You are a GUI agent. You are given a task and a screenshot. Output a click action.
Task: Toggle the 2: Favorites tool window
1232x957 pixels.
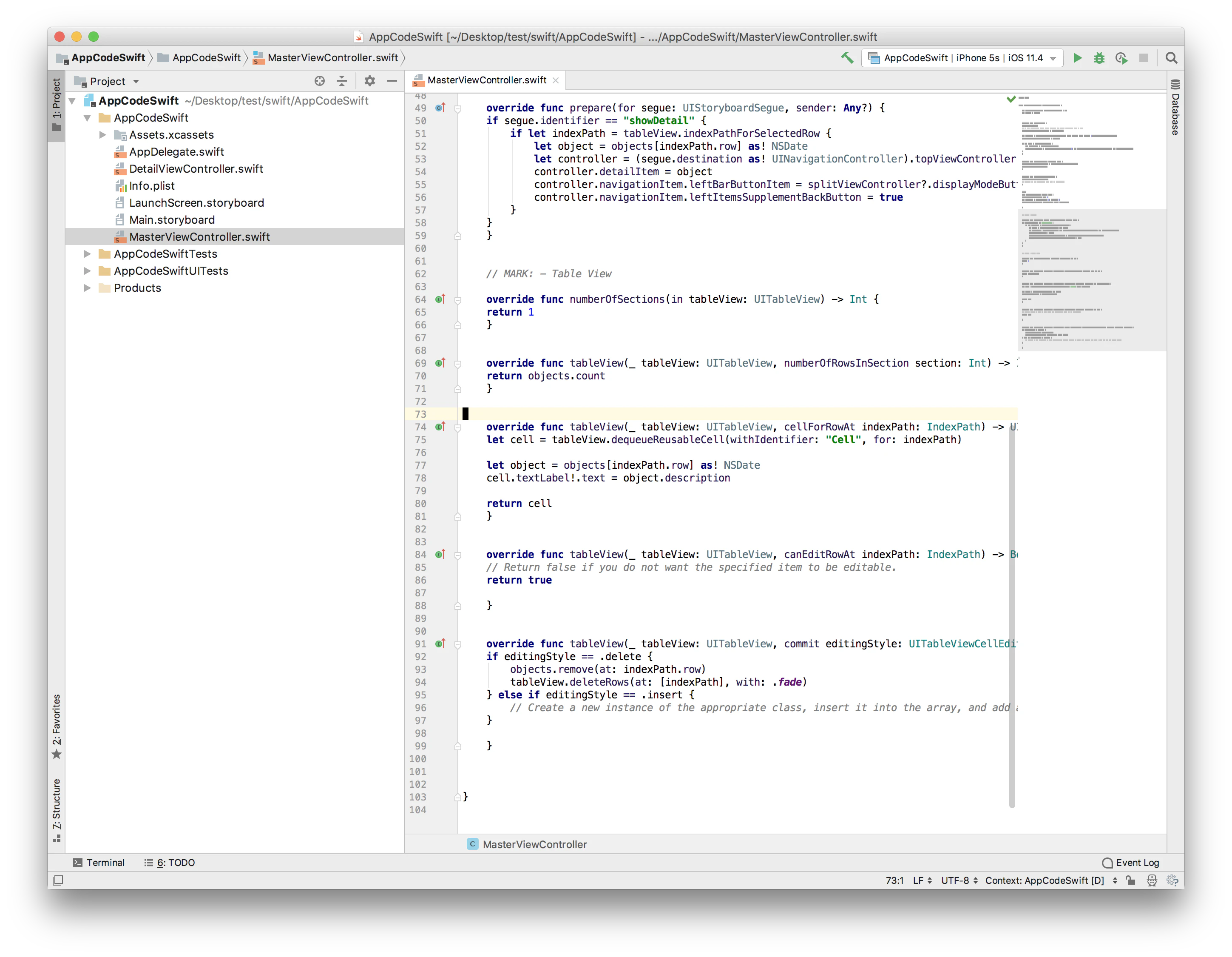[x=57, y=727]
